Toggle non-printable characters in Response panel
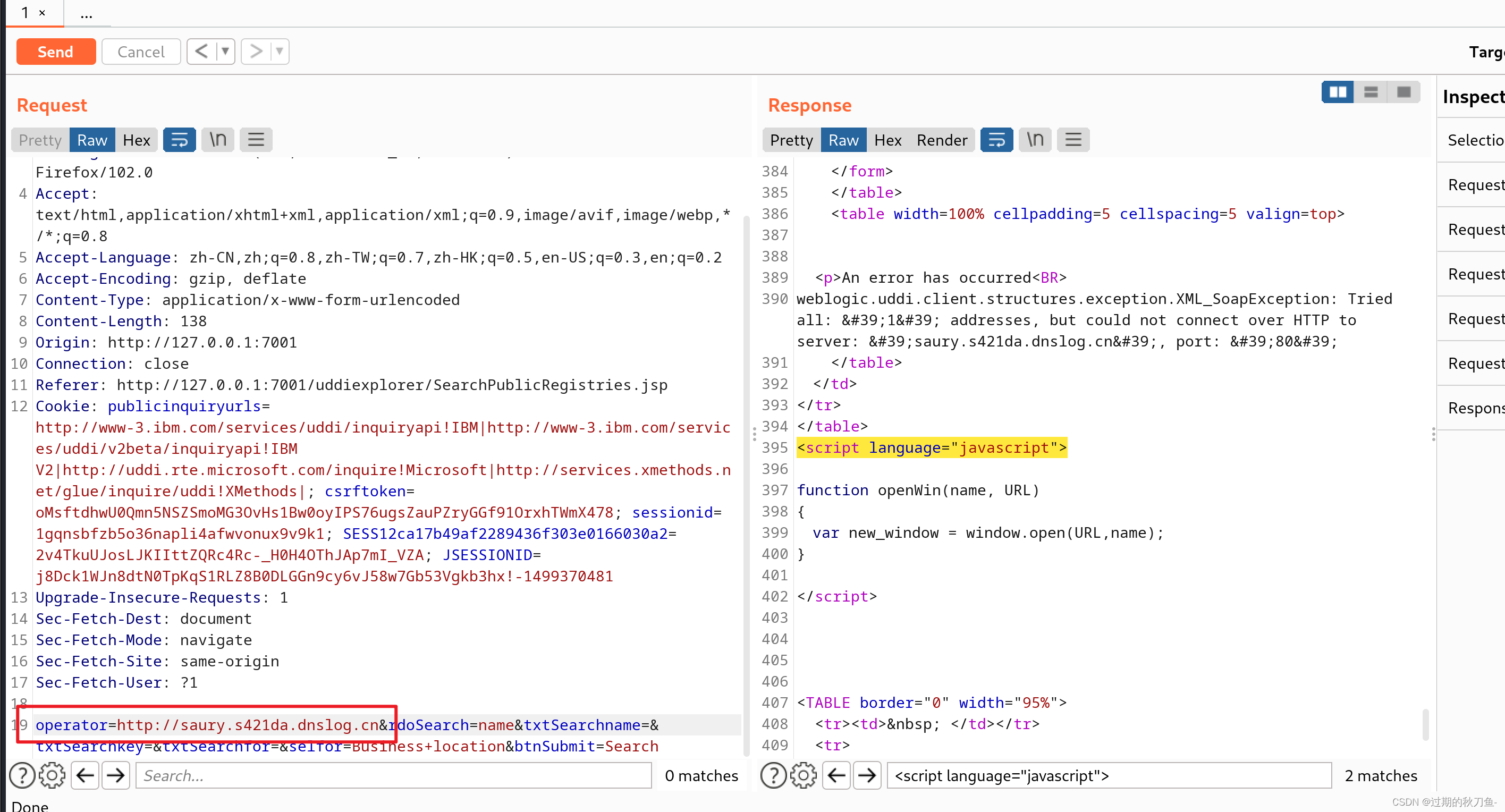 point(1035,140)
